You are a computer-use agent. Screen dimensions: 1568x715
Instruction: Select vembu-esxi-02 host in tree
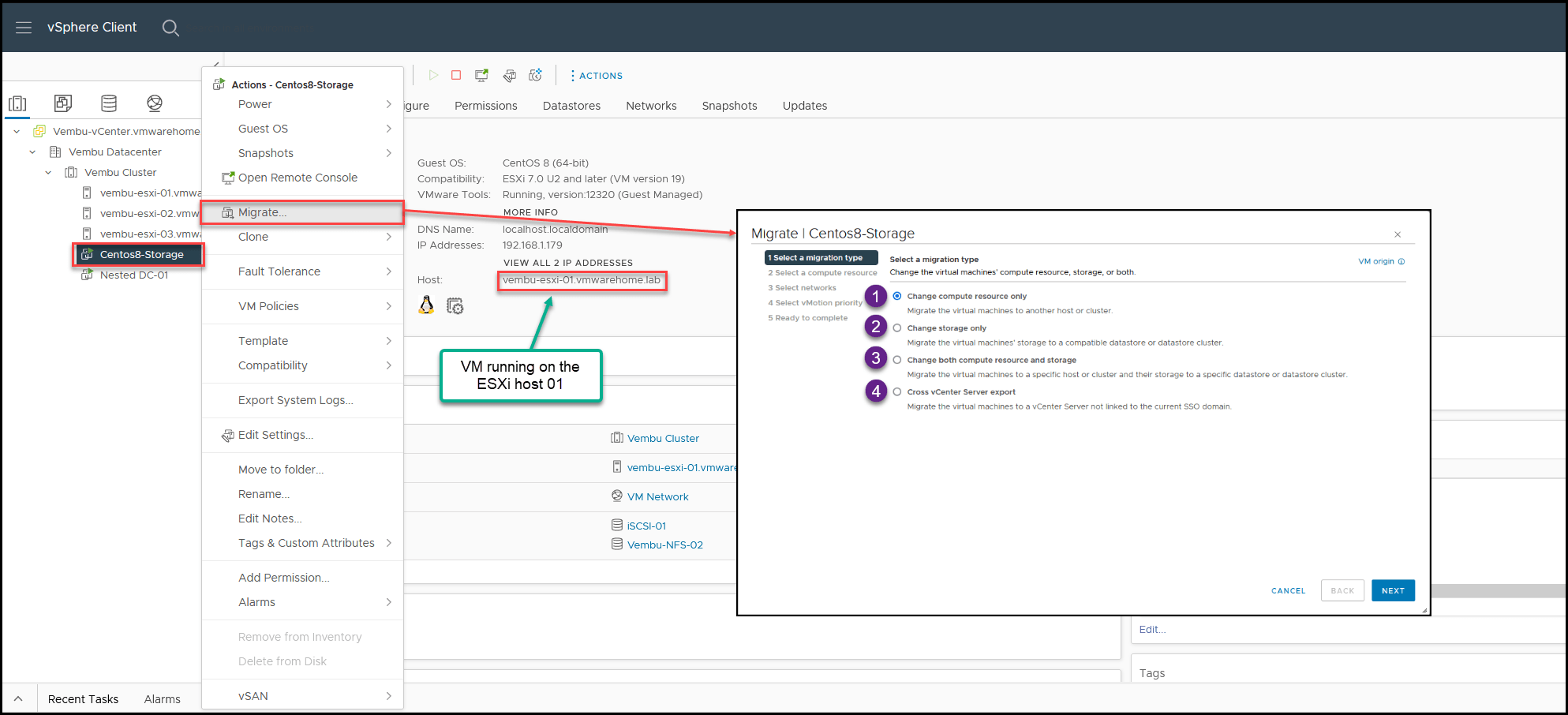pyautogui.click(x=149, y=213)
